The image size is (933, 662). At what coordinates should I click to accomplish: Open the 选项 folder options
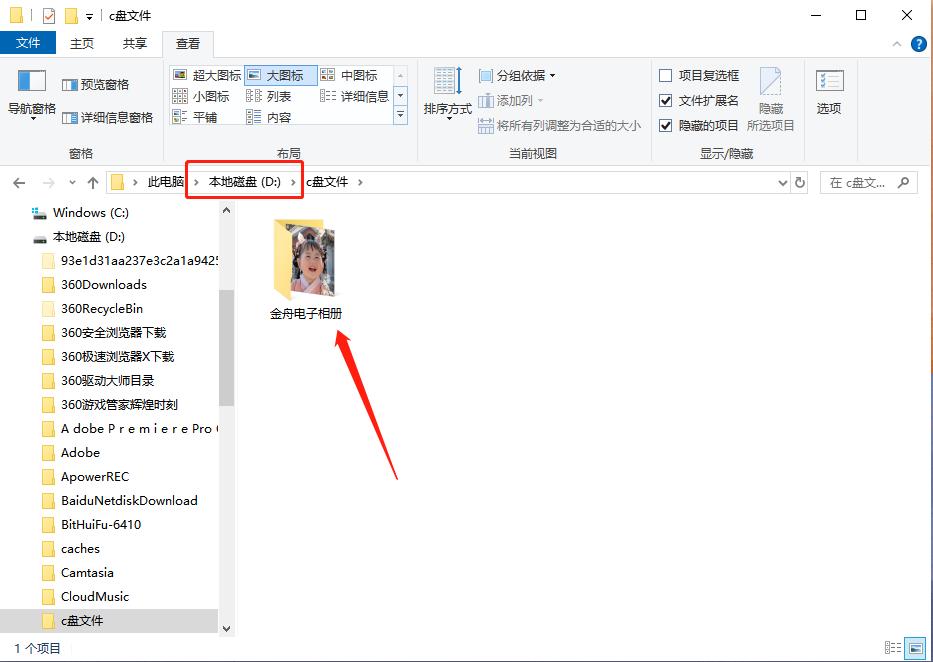tap(829, 91)
